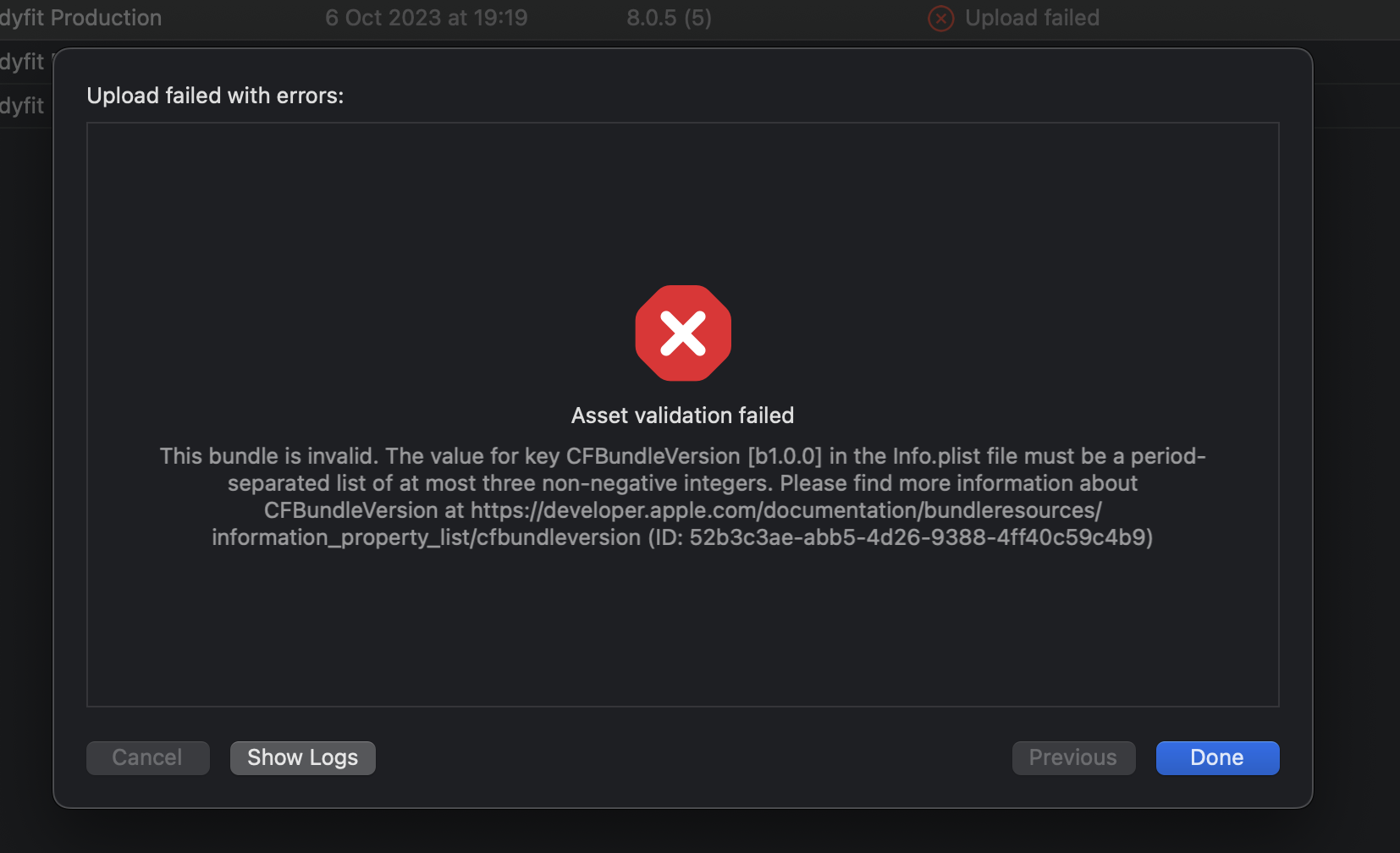Click the blue Done button
The image size is (1400, 853).
[x=1217, y=757]
